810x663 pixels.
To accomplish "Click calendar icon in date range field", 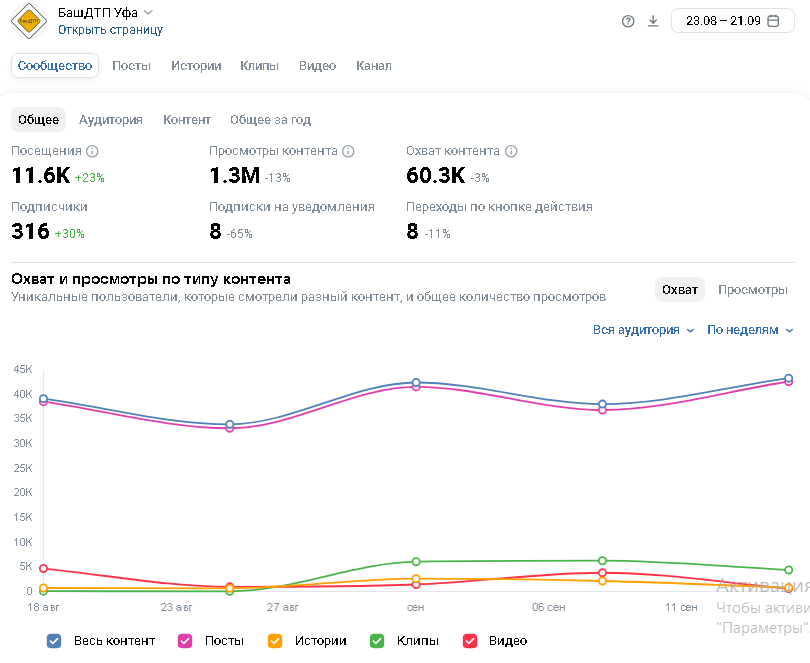I will coord(773,21).
